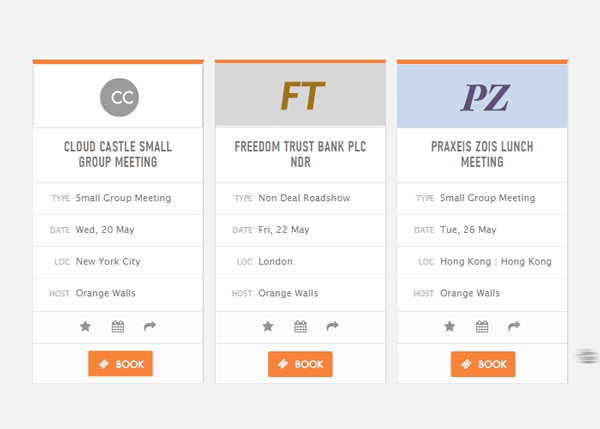Image resolution: width=600 pixels, height=429 pixels.
Task: Click the purple PZ logo banner
Action: click(482, 96)
